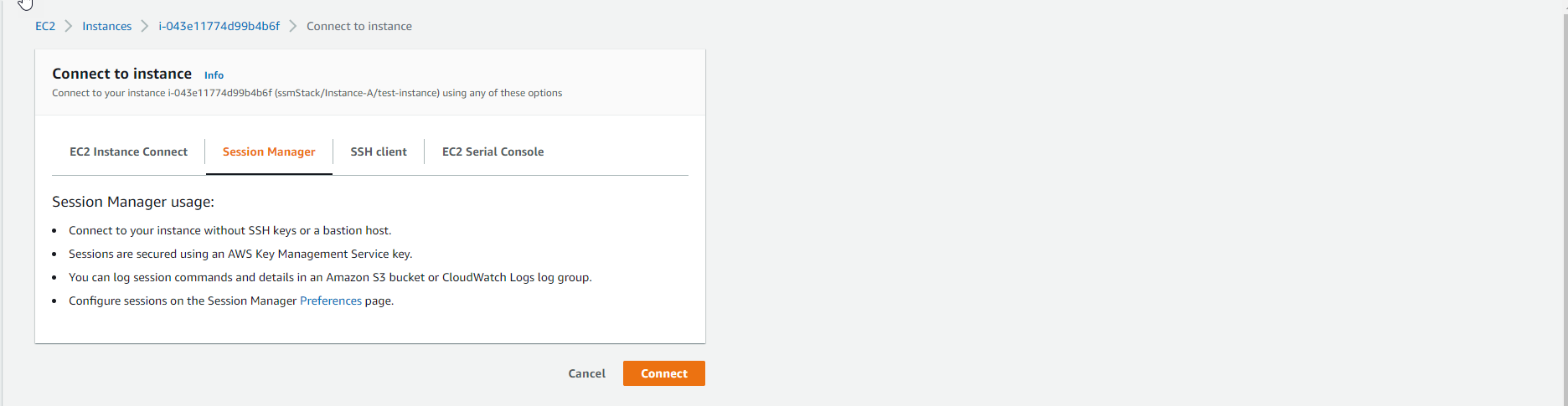This screenshot has height=406, width=1568.
Task: Go to Instances in the breadcrumb
Action: click(x=106, y=26)
